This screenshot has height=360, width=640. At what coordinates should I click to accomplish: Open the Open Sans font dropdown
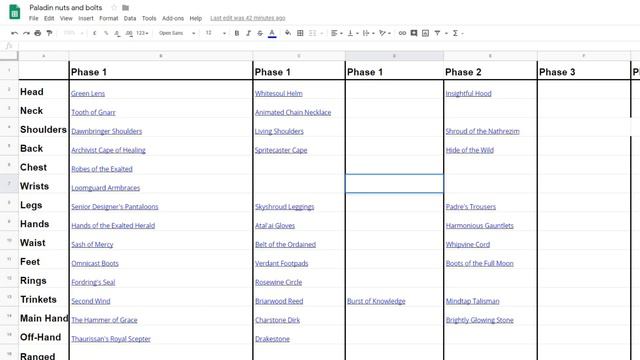[x=177, y=33]
